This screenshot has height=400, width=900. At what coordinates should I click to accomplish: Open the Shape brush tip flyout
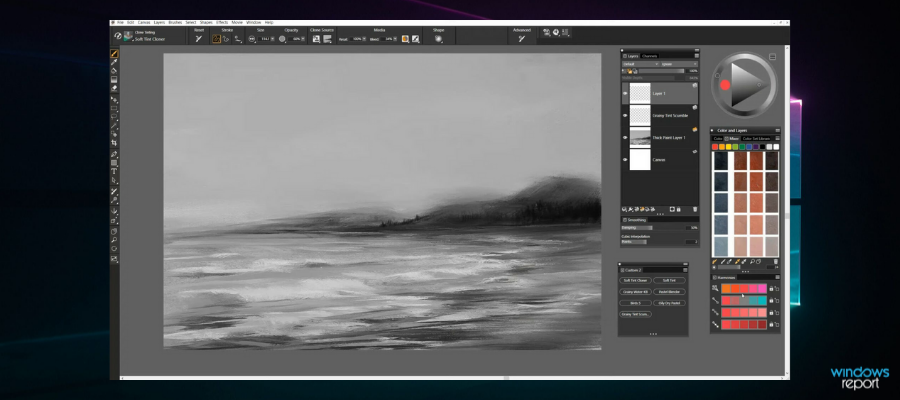(x=439, y=39)
